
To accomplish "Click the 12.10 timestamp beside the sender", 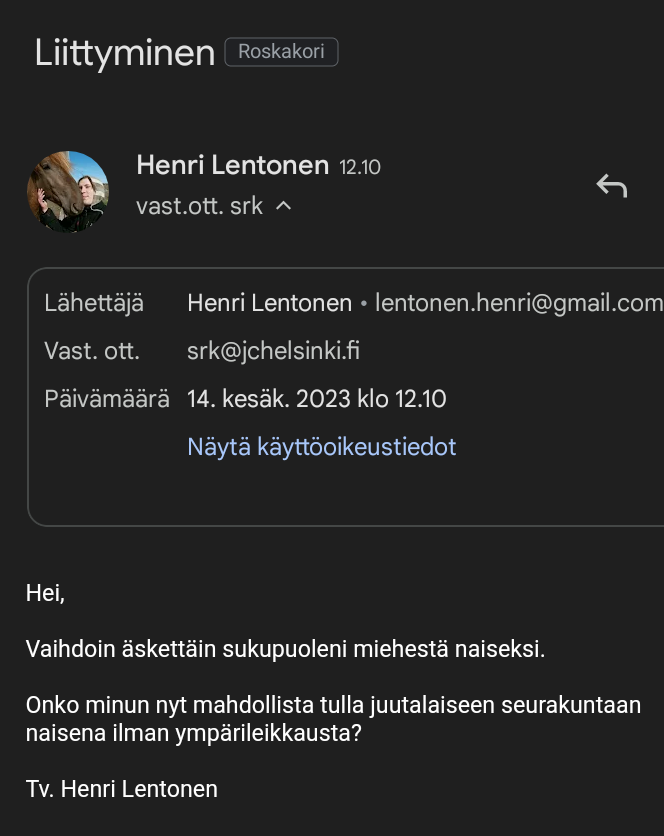I will (360, 167).
